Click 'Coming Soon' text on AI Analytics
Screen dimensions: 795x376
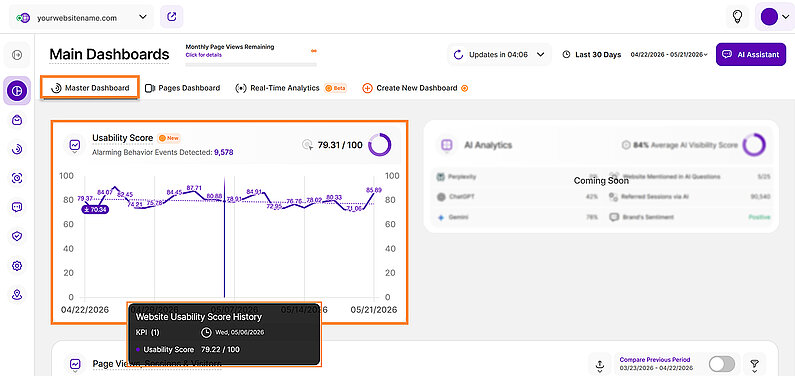pos(601,181)
